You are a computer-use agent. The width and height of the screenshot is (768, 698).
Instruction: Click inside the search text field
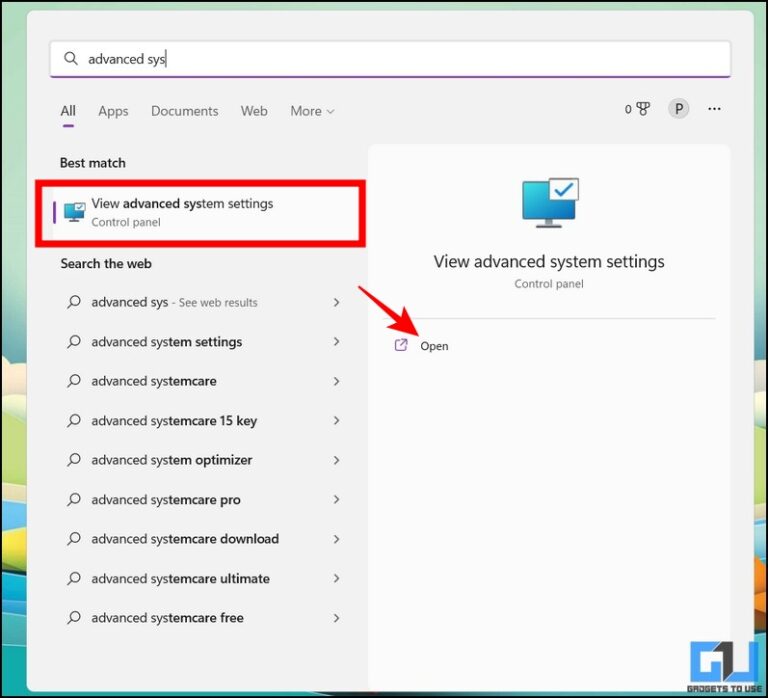(400, 59)
